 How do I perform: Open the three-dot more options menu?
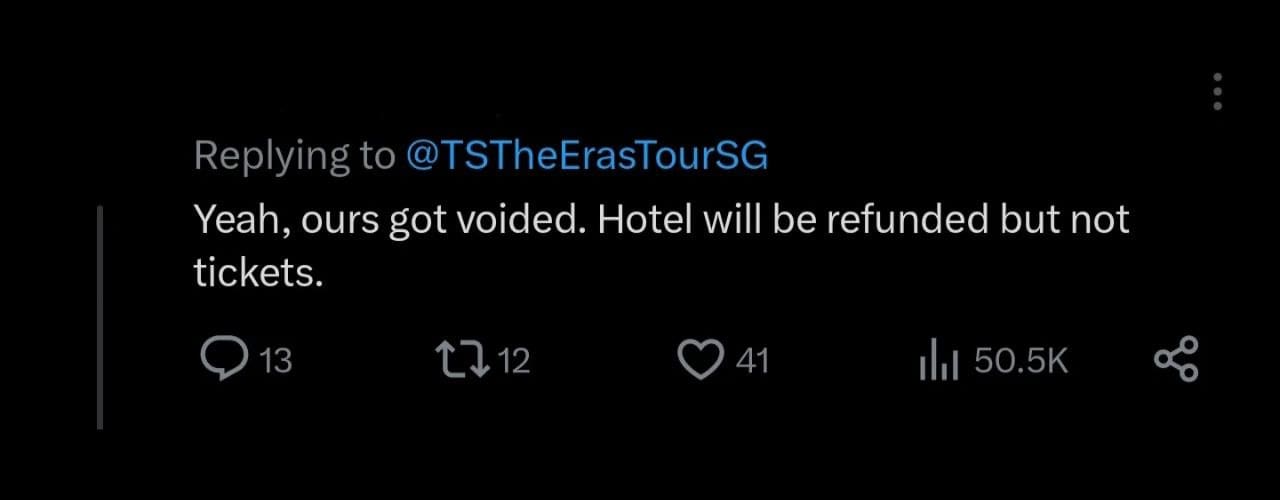tap(1217, 92)
